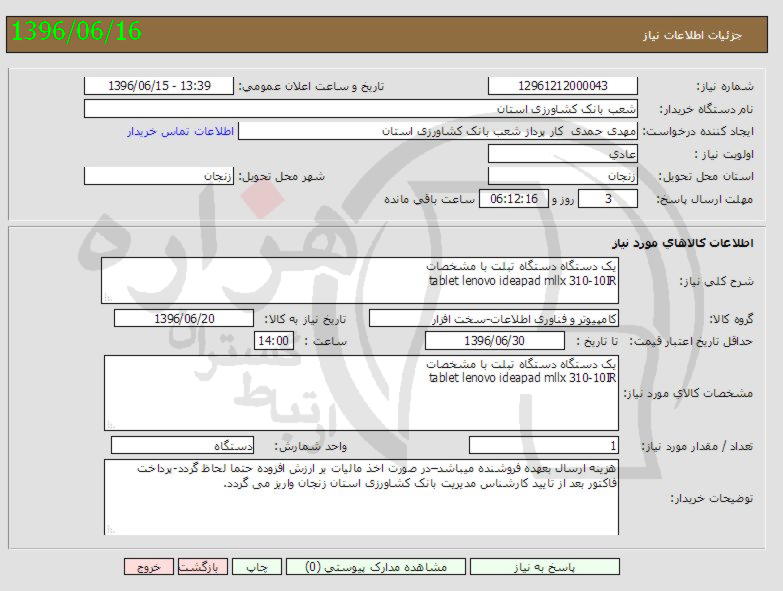
Task: Click inside the توضیحات خریدار textarea
Action: tap(360, 496)
